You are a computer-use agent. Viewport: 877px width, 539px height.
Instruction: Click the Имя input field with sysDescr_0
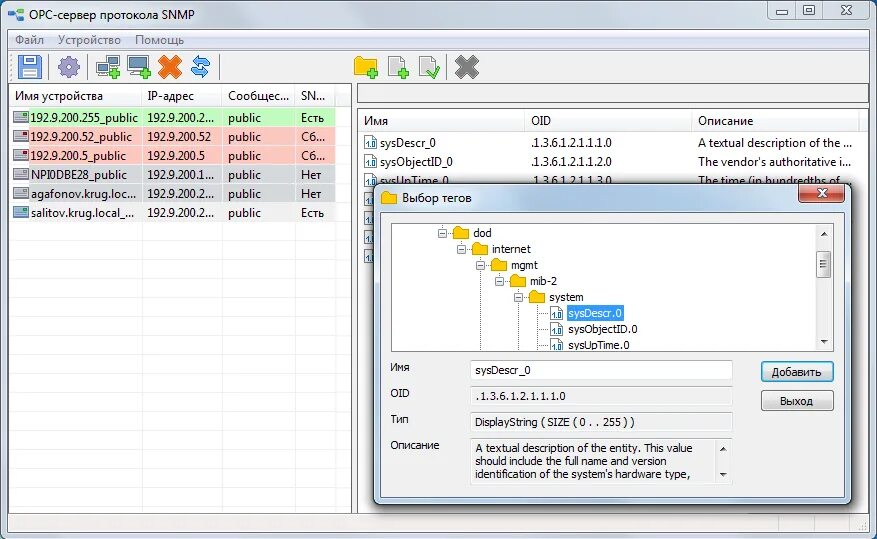[x=601, y=370]
